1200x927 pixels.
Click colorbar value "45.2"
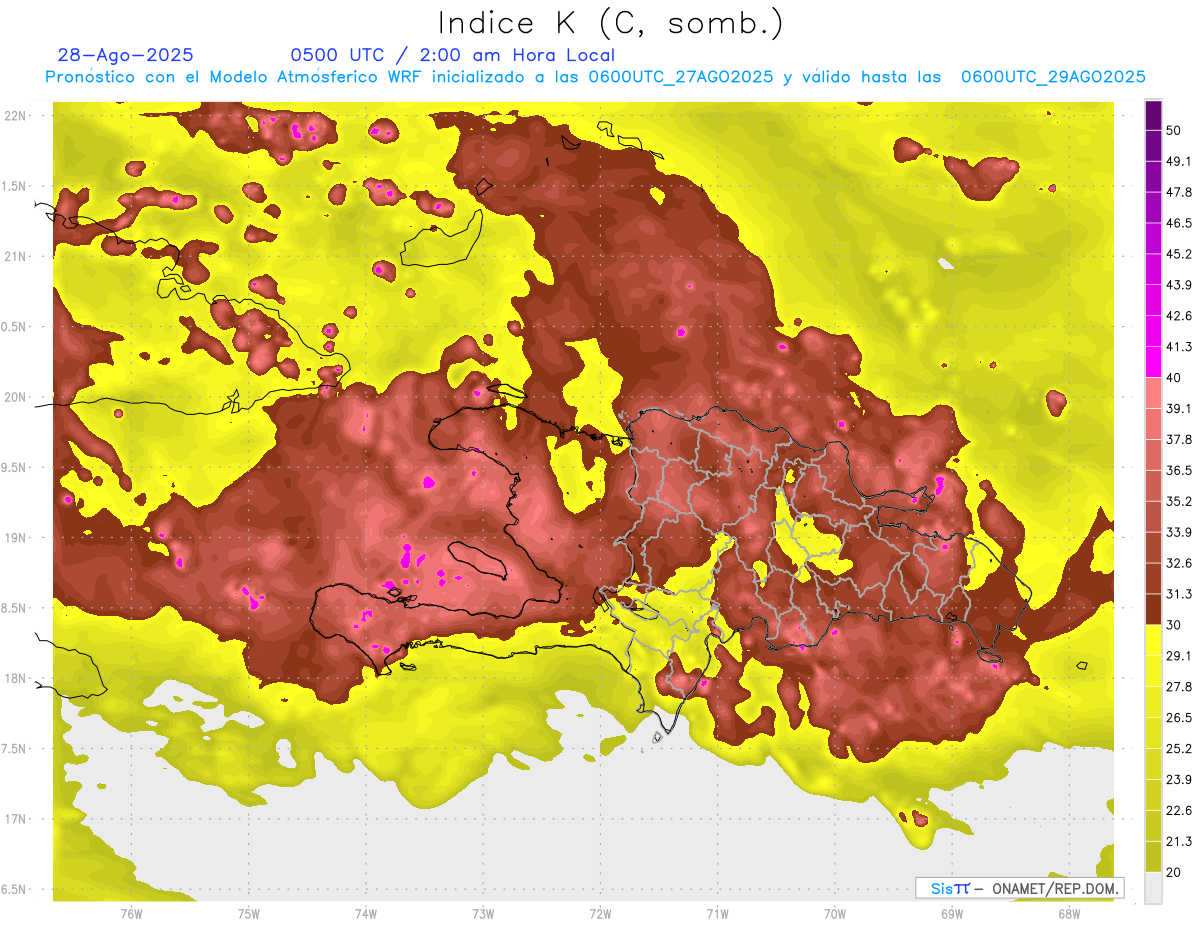point(1179,254)
